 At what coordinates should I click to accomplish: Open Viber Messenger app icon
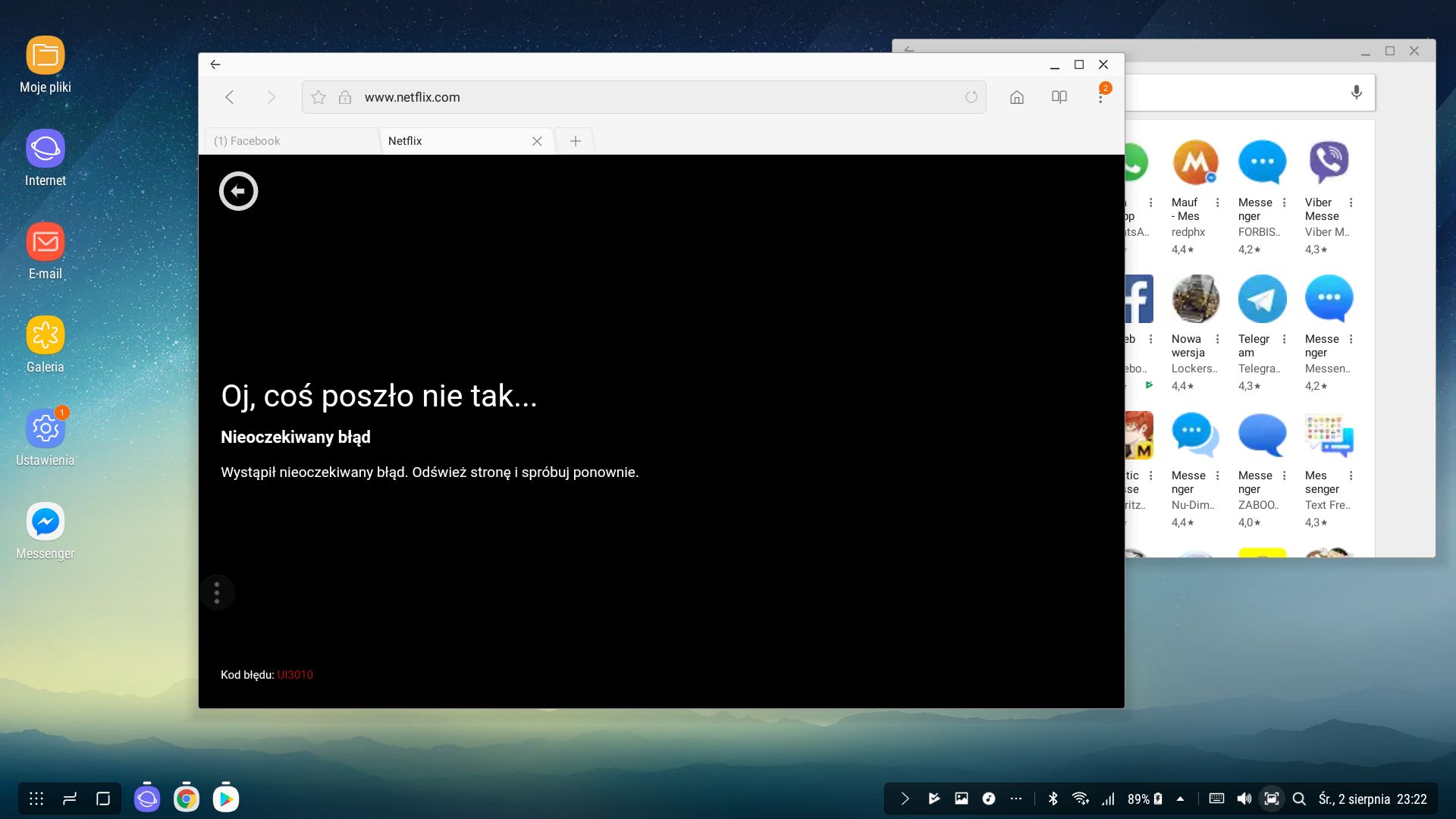(x=1329, y=162)
